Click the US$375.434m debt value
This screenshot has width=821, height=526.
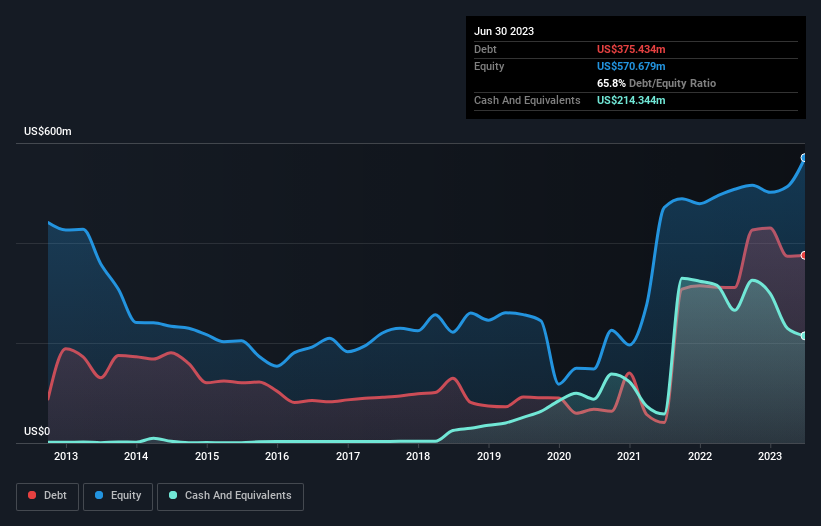pyautogui.click(x=631, y=49)
